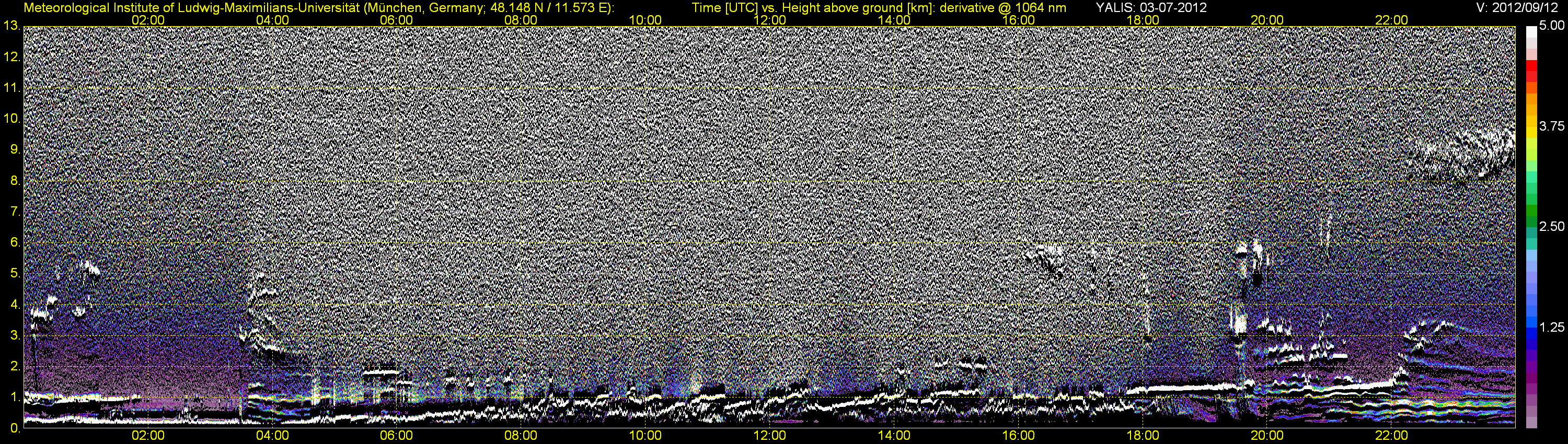The height and width of the screenshot is (444, 1568).
Task: Click the 02:00 label on the top time axis
Action: tap(148, 20)
